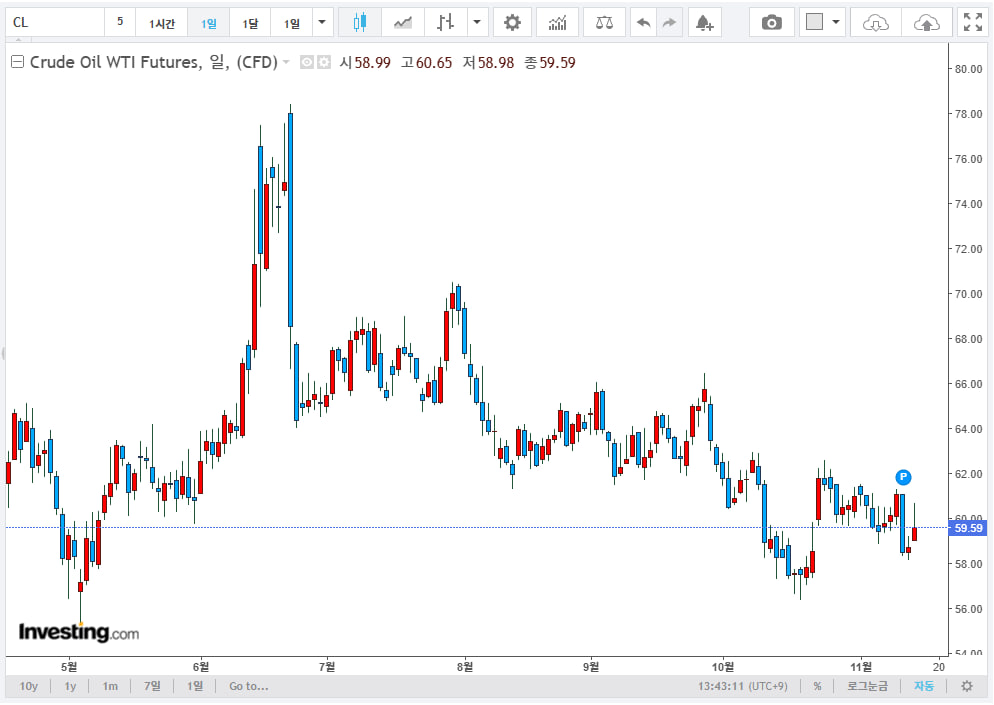Collapse the Crude Oil WTI Futures legend
This screenshot has width=994, height=705.
[x=17, y=62]
